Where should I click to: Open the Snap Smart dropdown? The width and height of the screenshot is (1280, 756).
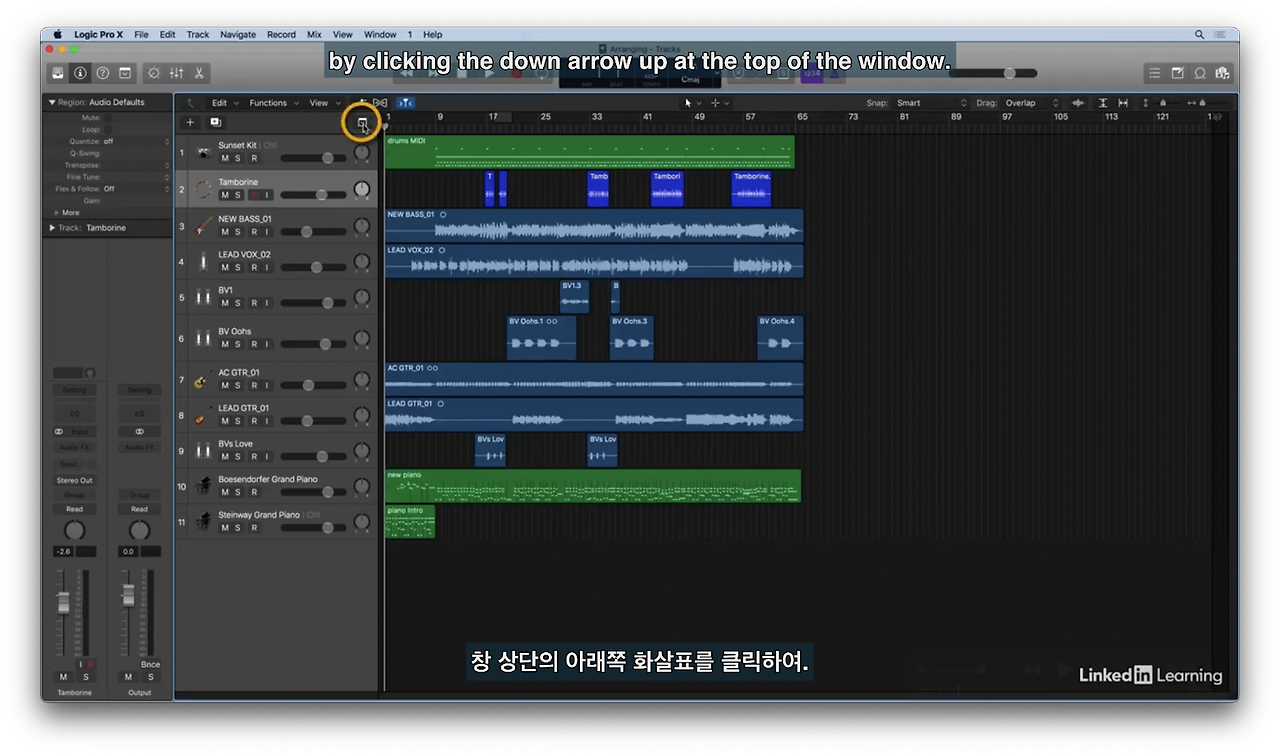pos(932,103)
